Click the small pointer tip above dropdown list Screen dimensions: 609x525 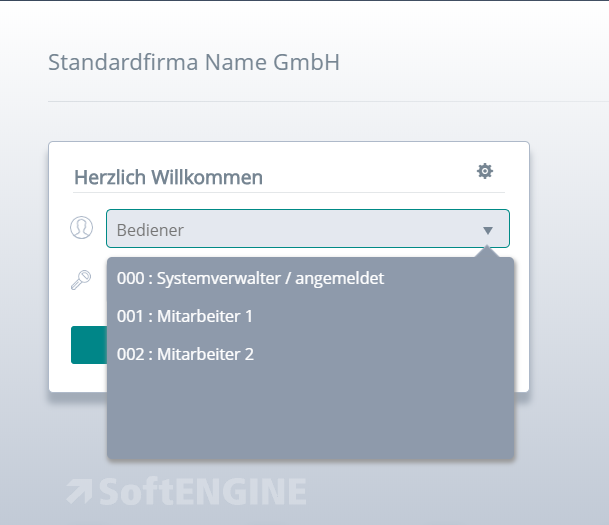pos(487,253)
